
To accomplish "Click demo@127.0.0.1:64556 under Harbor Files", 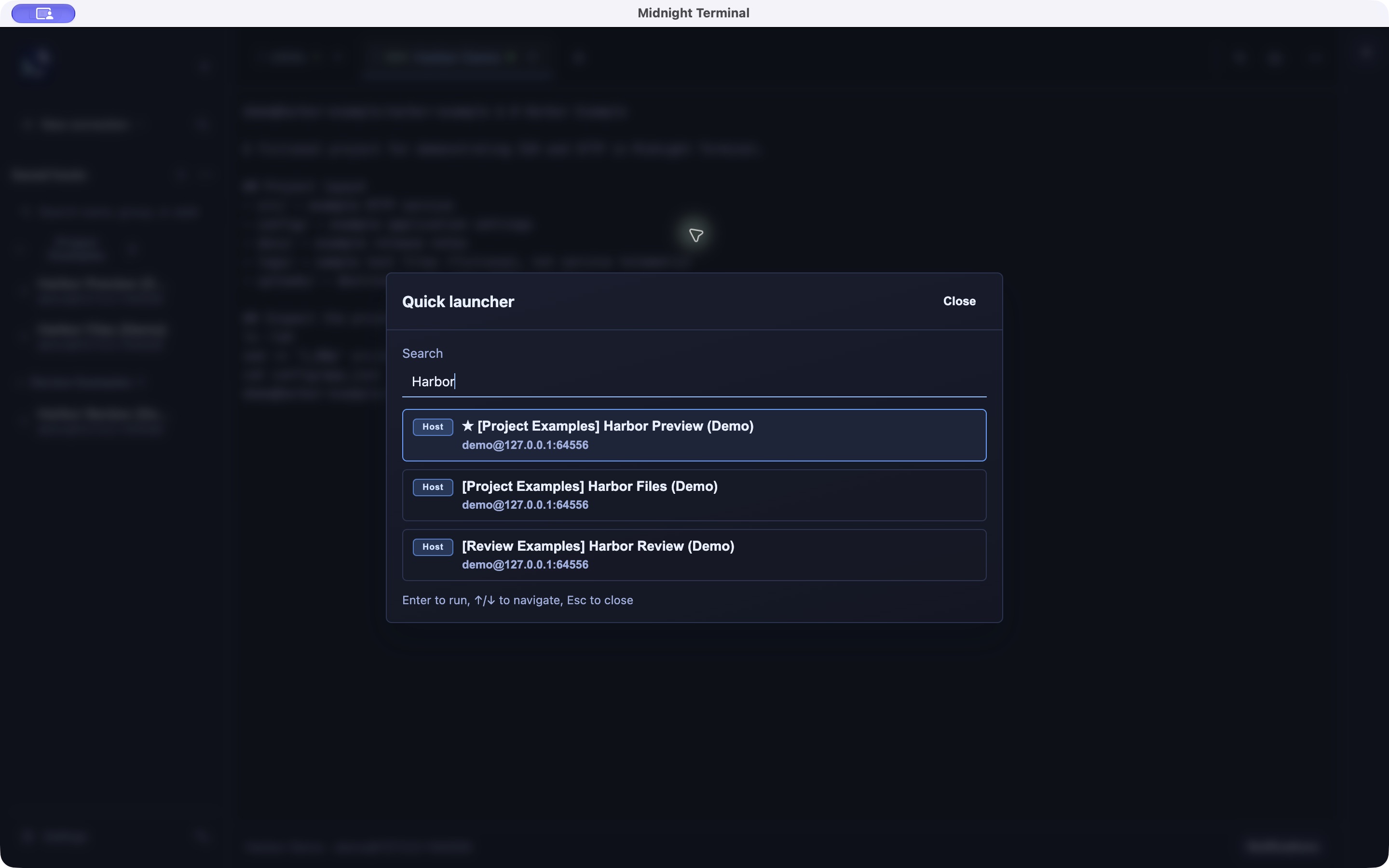I will tap(525, 504).
